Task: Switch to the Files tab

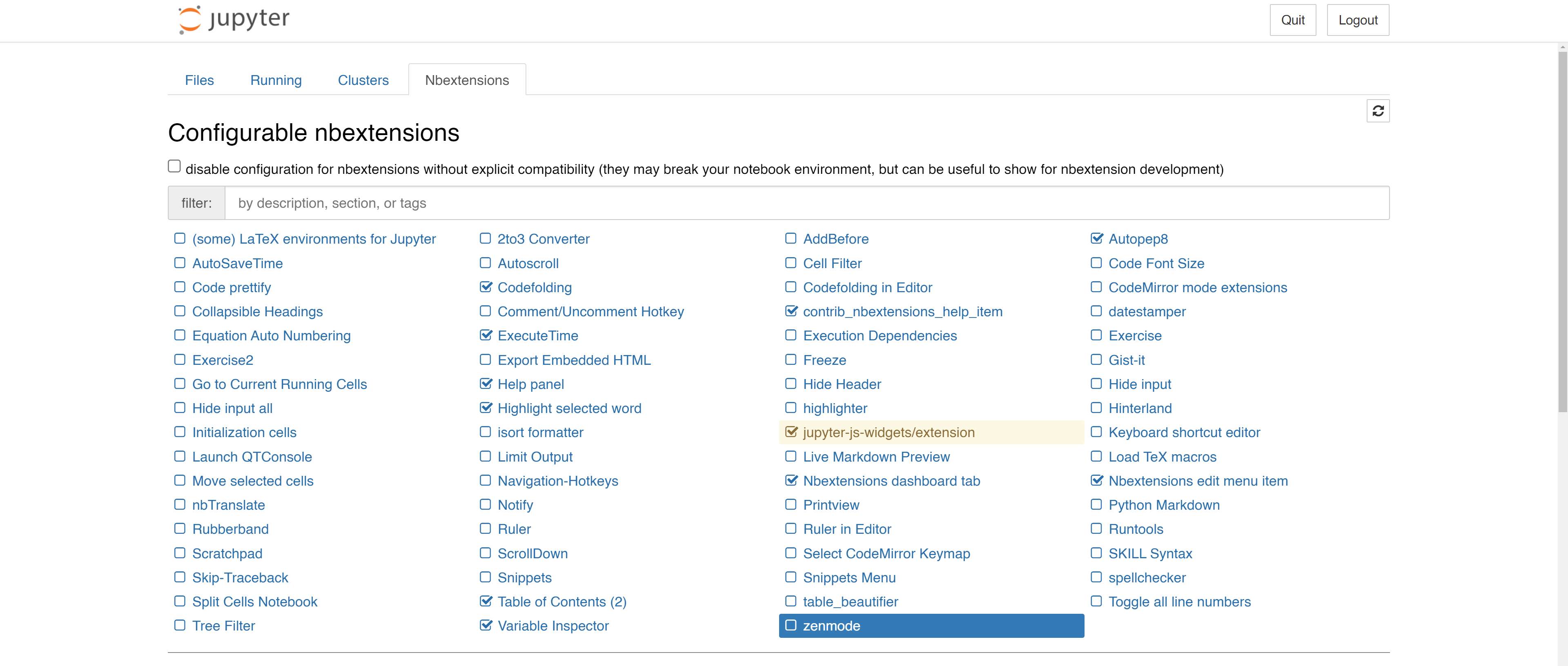Action: 199,80
